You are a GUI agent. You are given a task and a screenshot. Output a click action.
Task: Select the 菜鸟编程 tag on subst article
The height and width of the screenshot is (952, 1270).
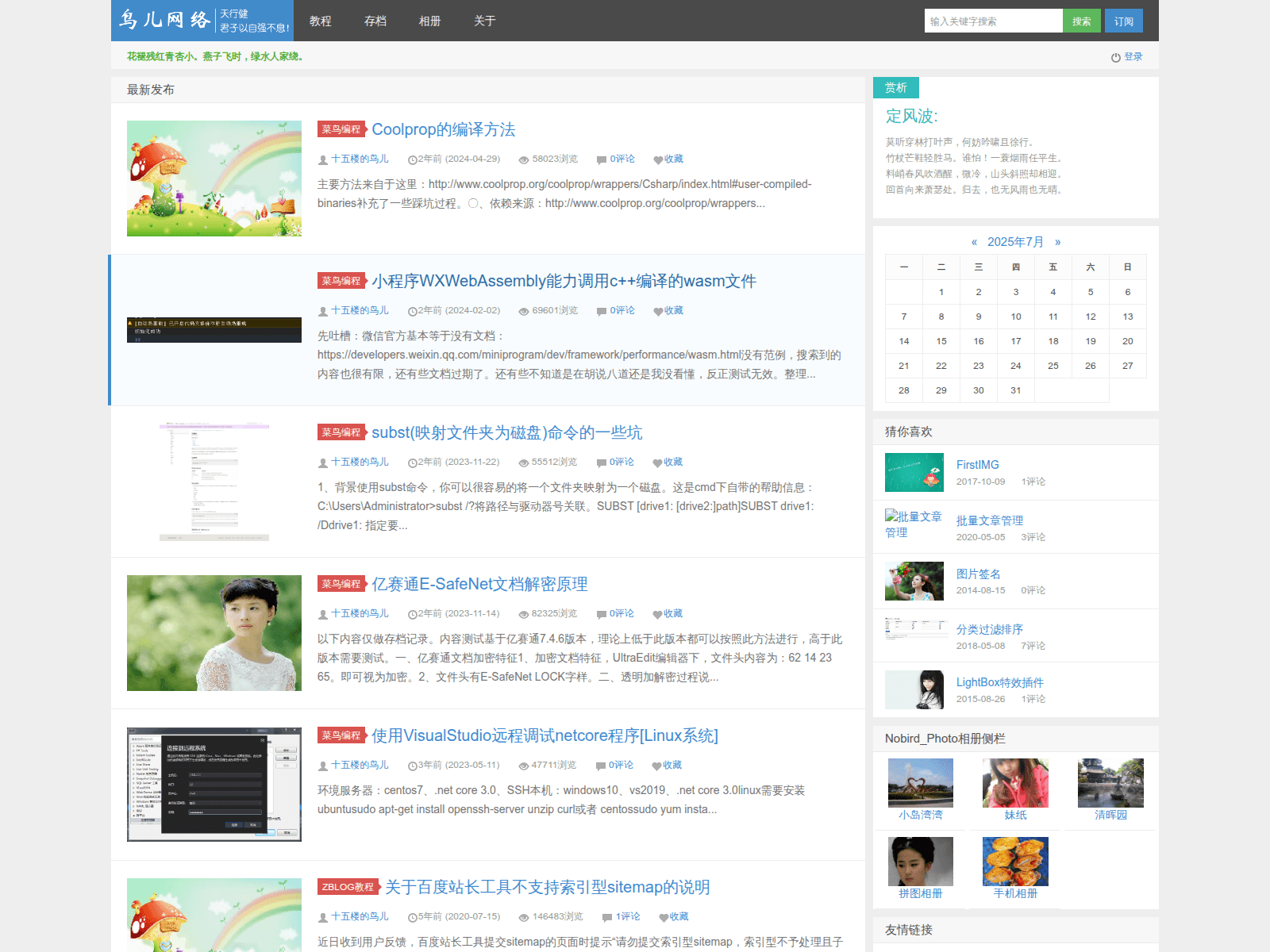(341, 432)
